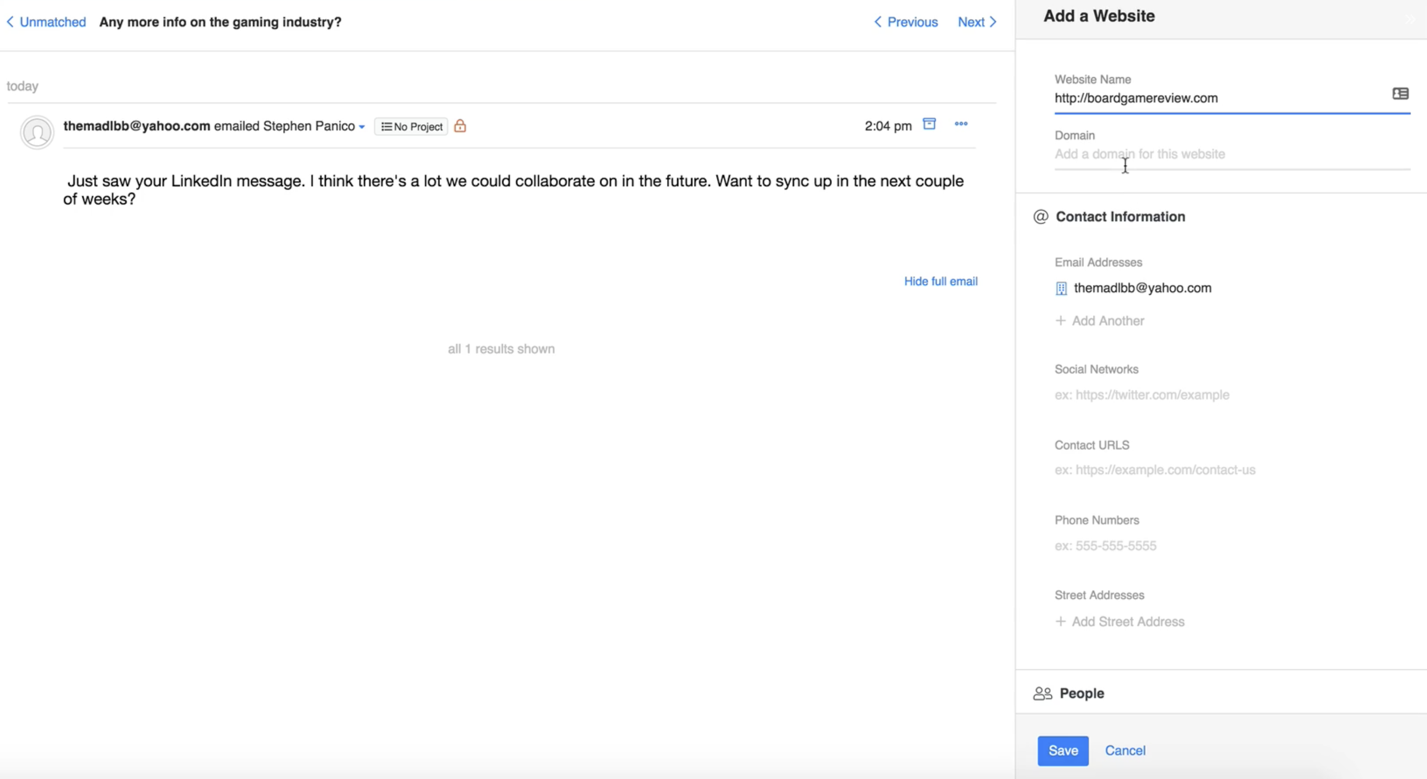Click the contact card icon in Website Name

(1400, 94)
